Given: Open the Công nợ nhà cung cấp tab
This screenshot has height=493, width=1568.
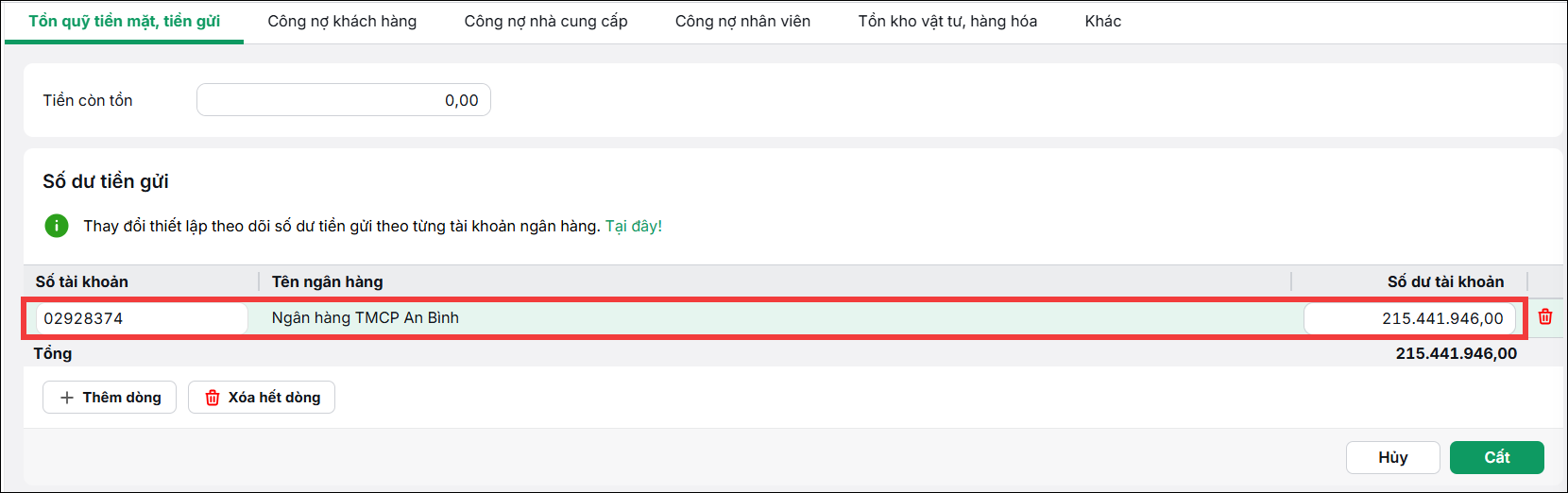Looking at the screenshot, I should point(546,21).
